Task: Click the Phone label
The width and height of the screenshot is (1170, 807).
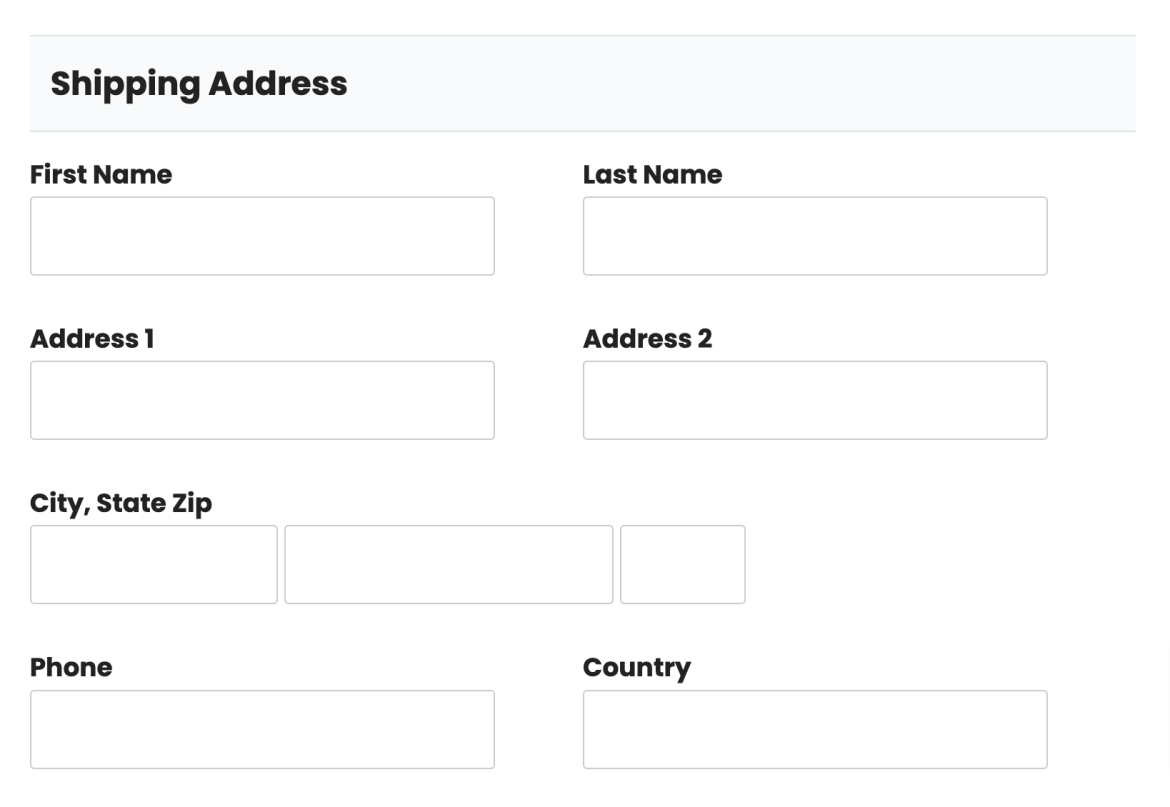Action: pos(70,667)
